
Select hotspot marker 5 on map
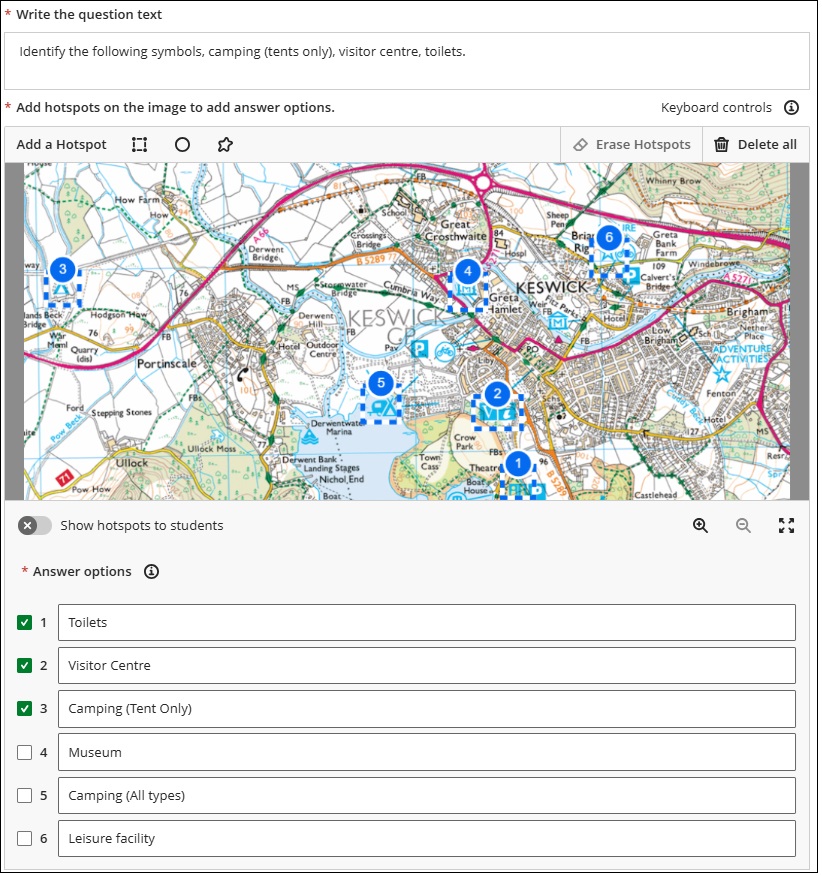(x=381, y=383)
